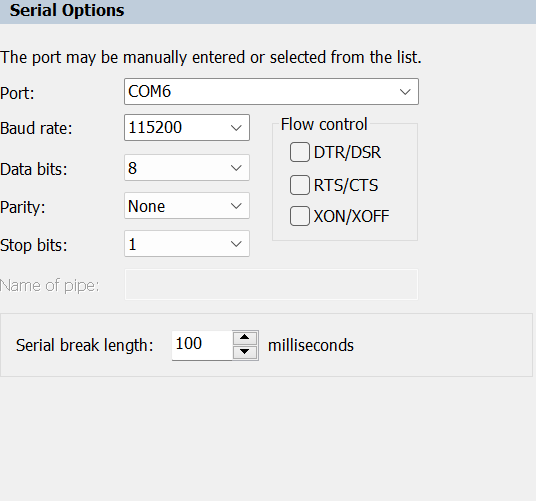Click the Flow control group label
The image size is (536, 501).
point(324,124)
